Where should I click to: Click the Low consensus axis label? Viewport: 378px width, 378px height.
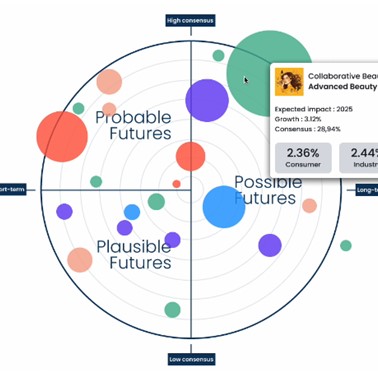coord(191,359)
